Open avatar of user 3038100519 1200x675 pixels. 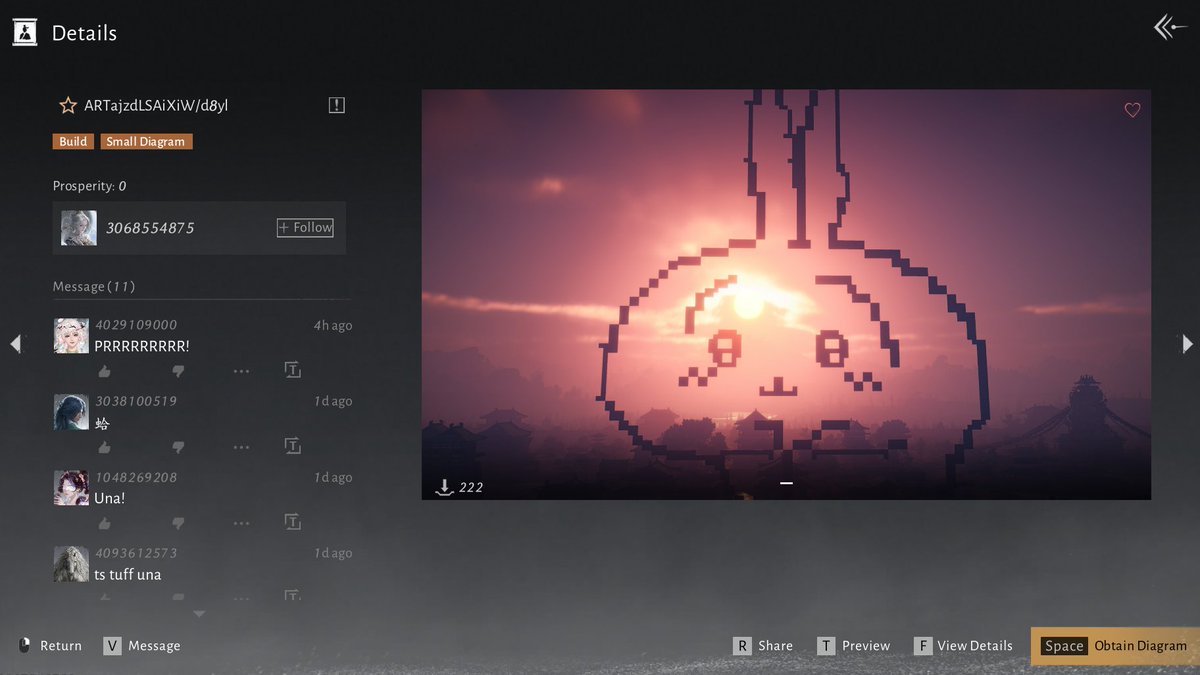71,412
